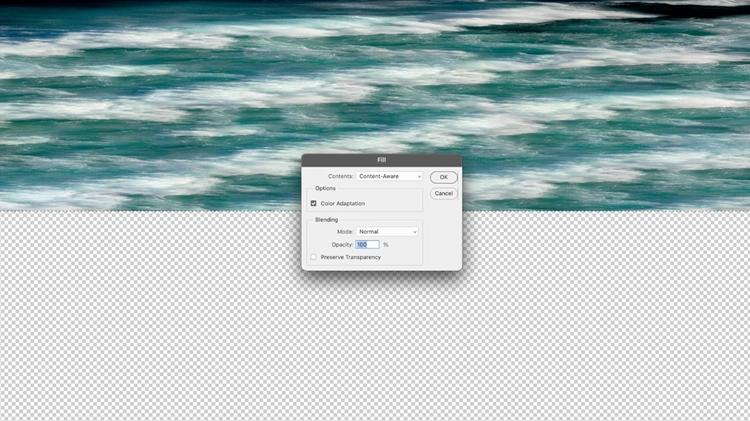The width and height of the screenshot is (750, 421).
Task: Enable the Preserve Transparency checkbox
Action: 313,257
